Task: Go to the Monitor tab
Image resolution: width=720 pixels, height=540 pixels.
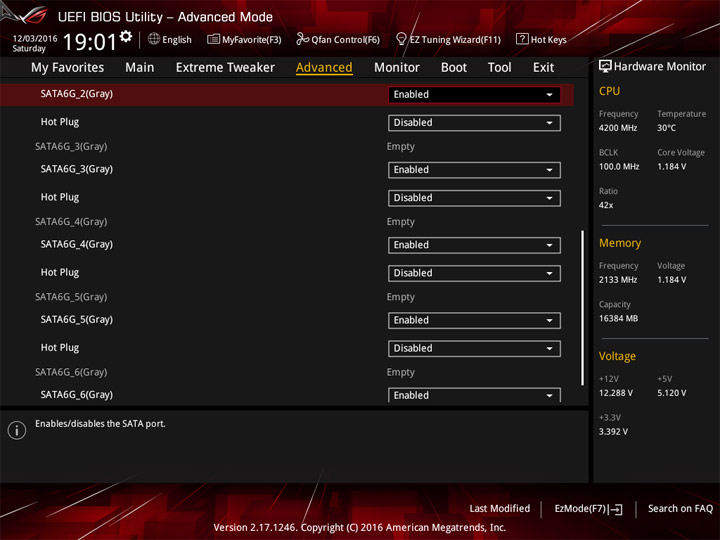Action: tap(397, 68)
